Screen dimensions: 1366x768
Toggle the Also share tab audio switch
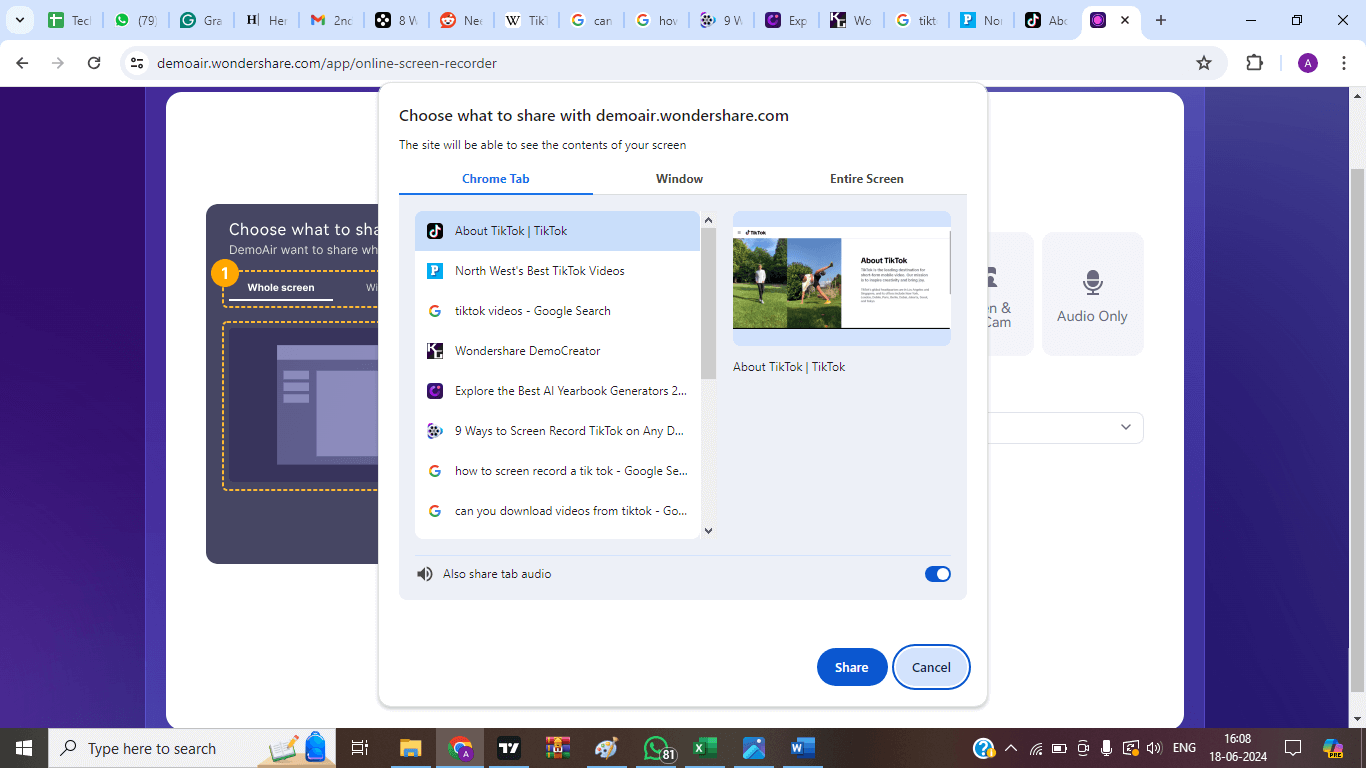pyautogui.click(x=938, y=574)
